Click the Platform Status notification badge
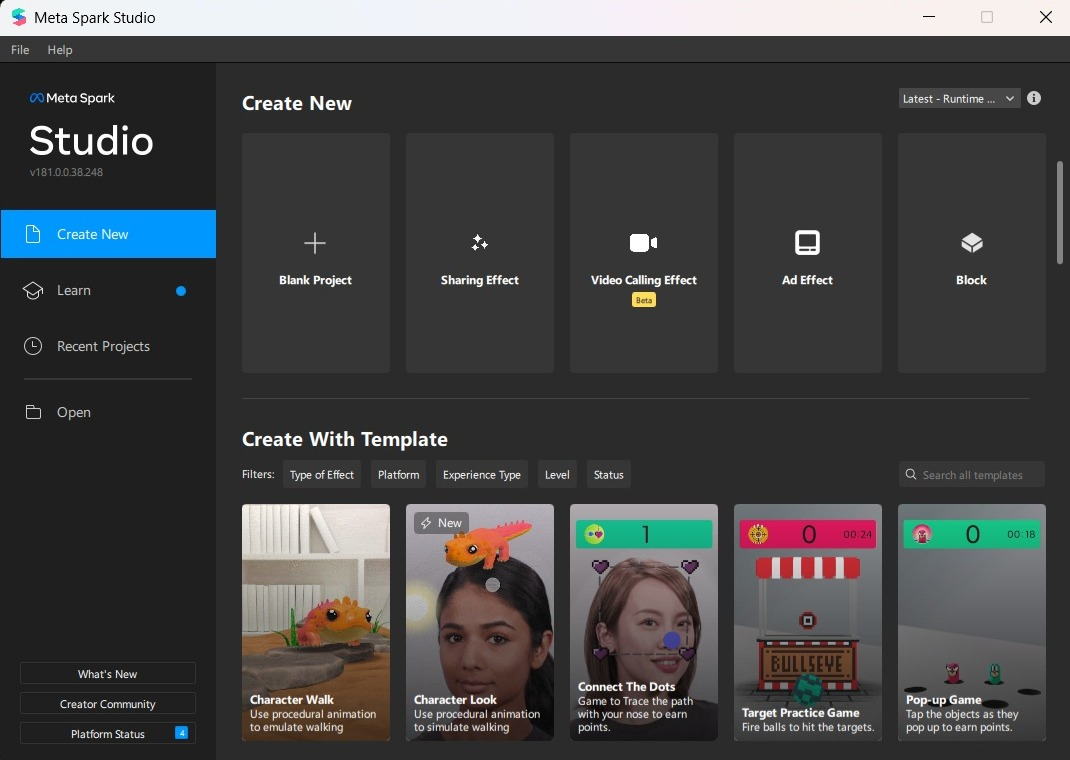Image resolution: width=1070 pixels, height=760 pixels. click(182, 733)
